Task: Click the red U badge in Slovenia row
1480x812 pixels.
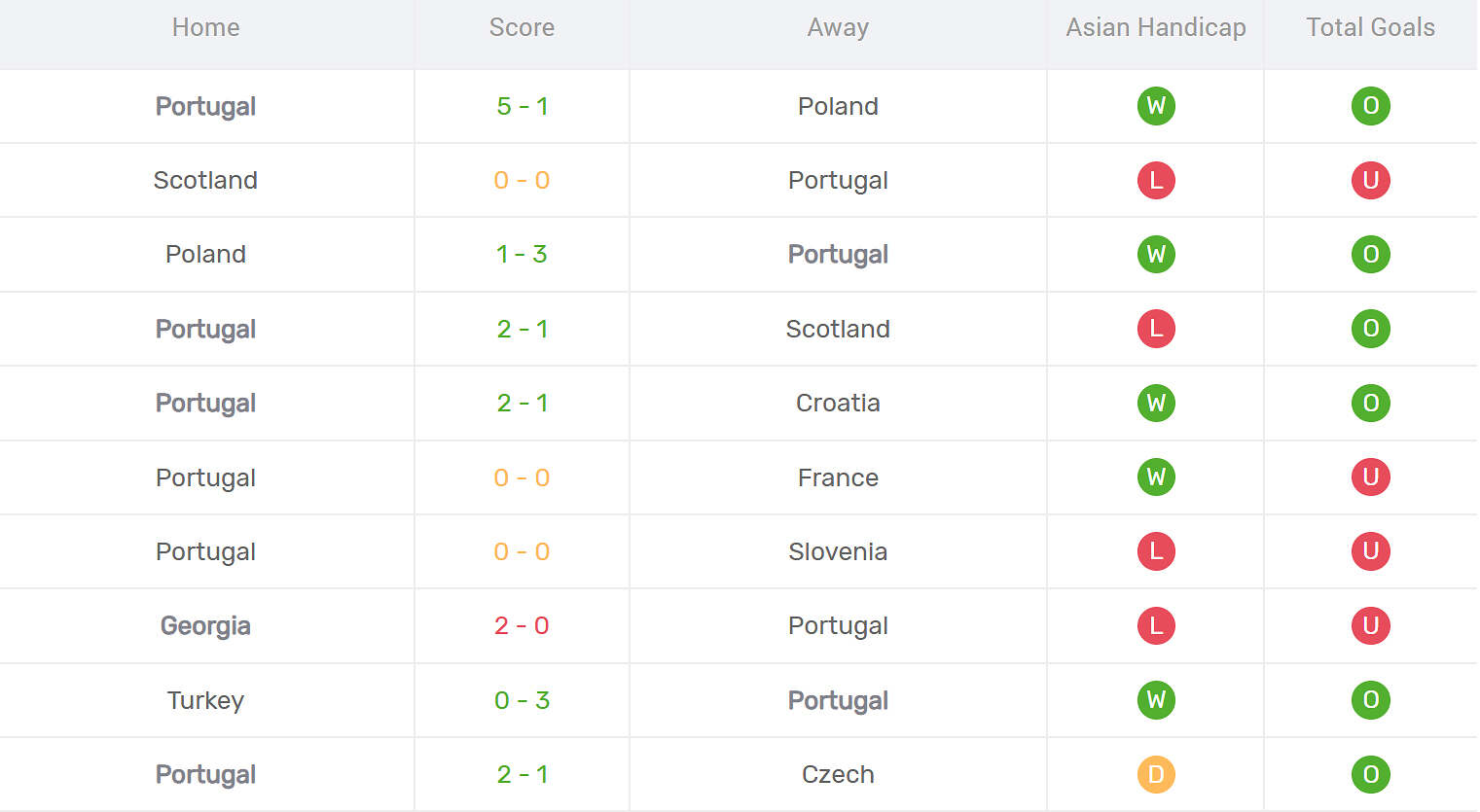Action: click(x=1370, y=551)
